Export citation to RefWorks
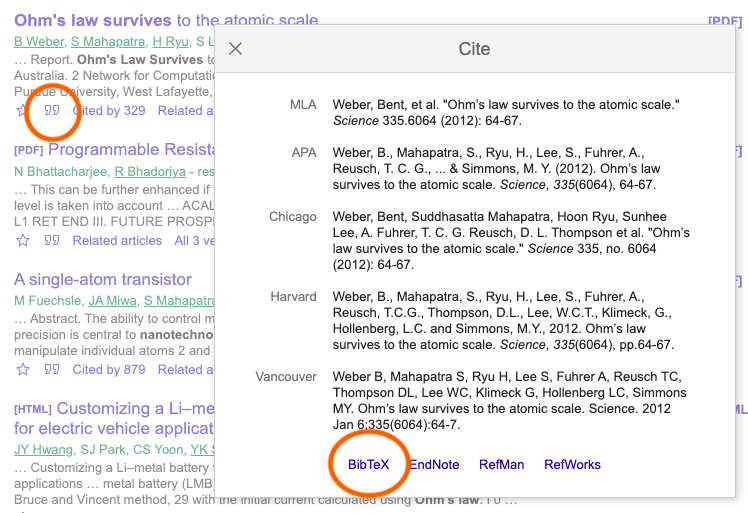This screenshot has width=748, height=513. coord(572,464)
